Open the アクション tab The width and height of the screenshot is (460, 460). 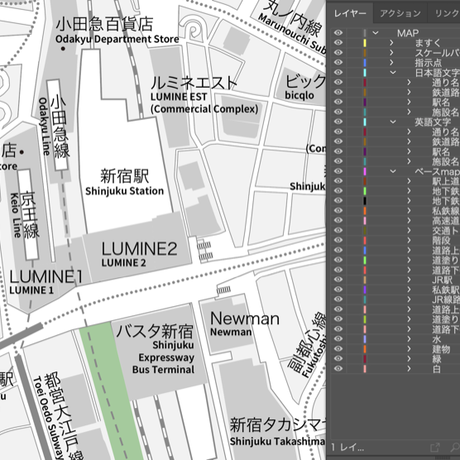[x=400, y=13]
